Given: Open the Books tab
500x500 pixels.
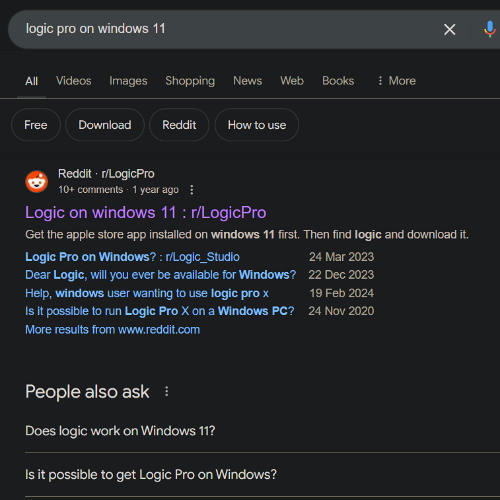Looking at the screenshot, I should click(x=338, y=81).
